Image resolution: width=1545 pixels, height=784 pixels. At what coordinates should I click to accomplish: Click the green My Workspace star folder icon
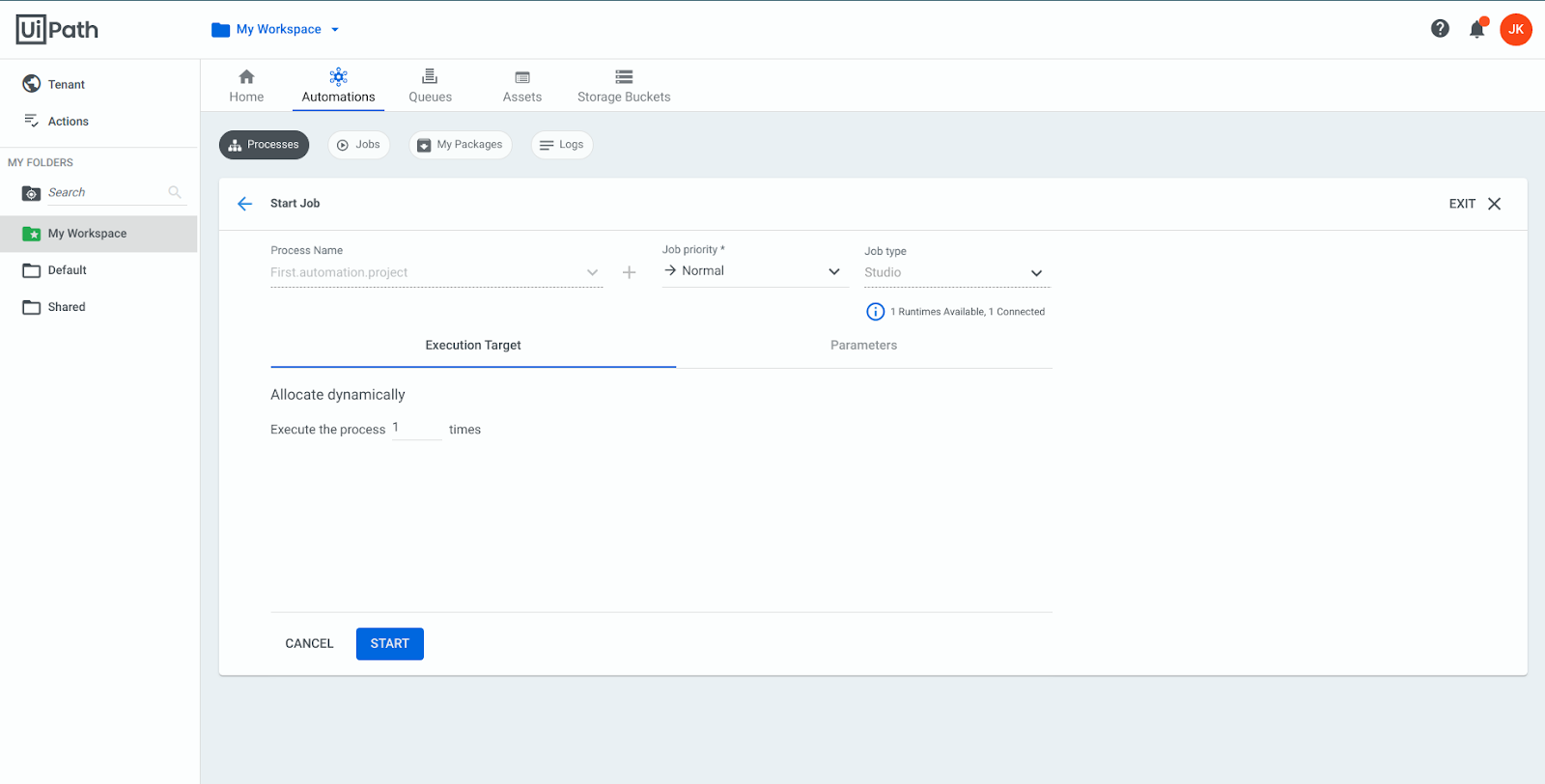32,234
